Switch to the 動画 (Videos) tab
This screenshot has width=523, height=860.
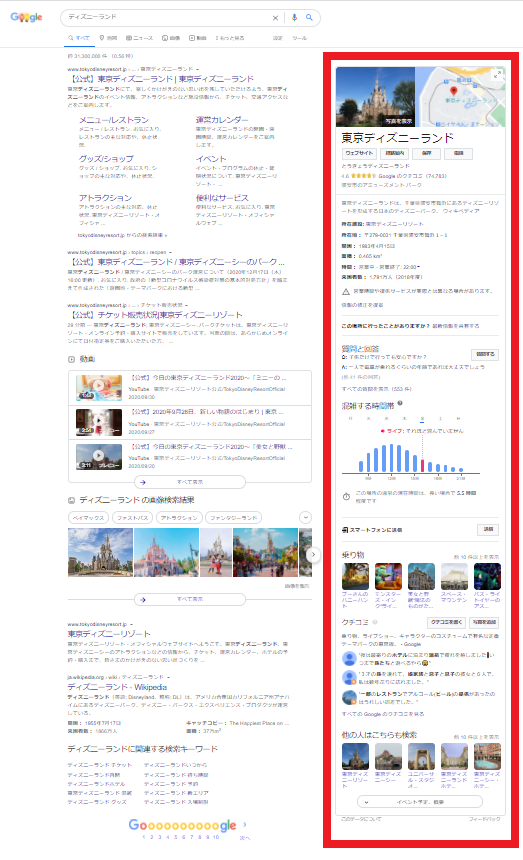pyautogui.click(x=198, y=38)
